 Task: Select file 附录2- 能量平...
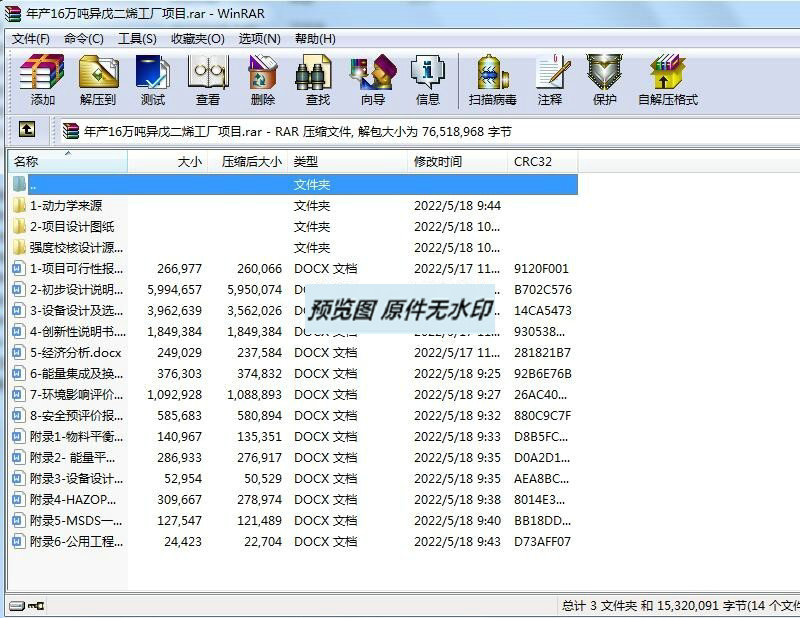tap(294, 457)
